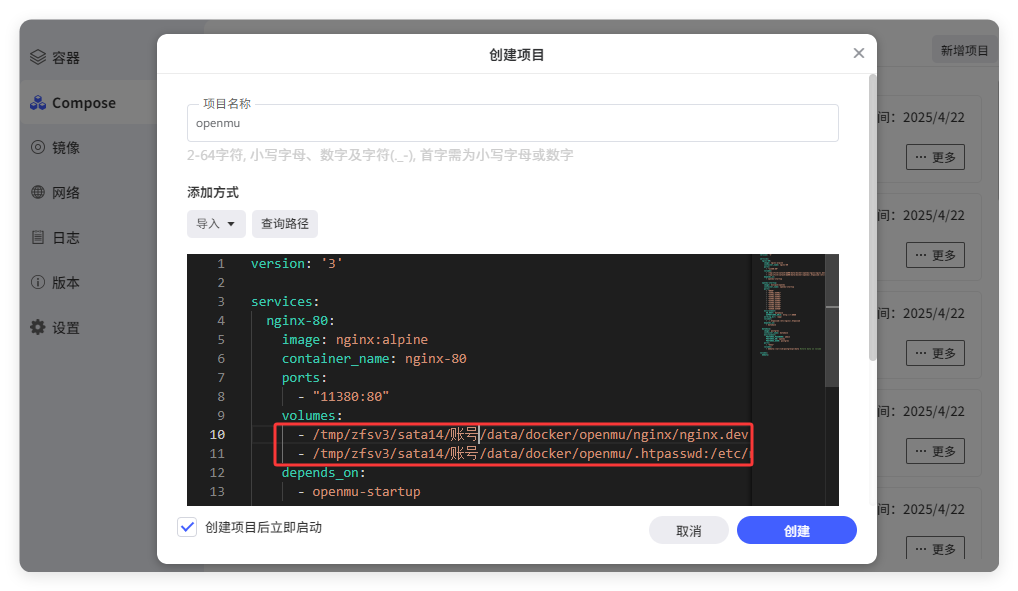Viewport: 1018px width, 591px height.
Task: Click the nginx-80: service line
Action: [301, 320]
